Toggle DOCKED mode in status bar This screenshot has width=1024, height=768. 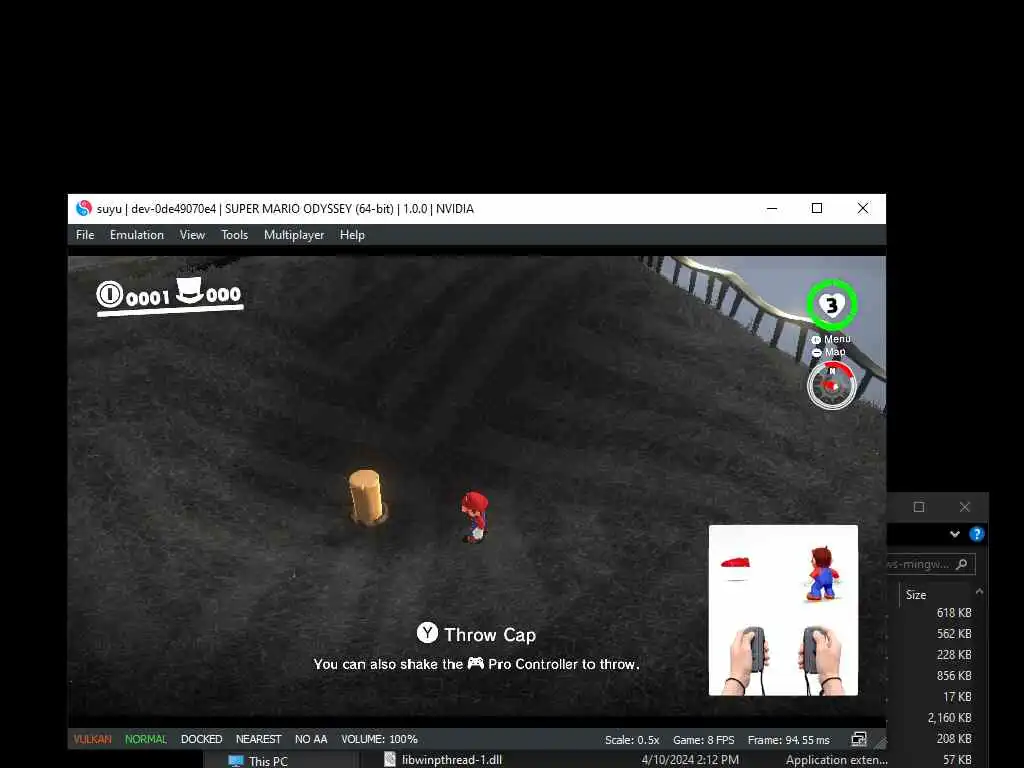[x=201, y=739]
